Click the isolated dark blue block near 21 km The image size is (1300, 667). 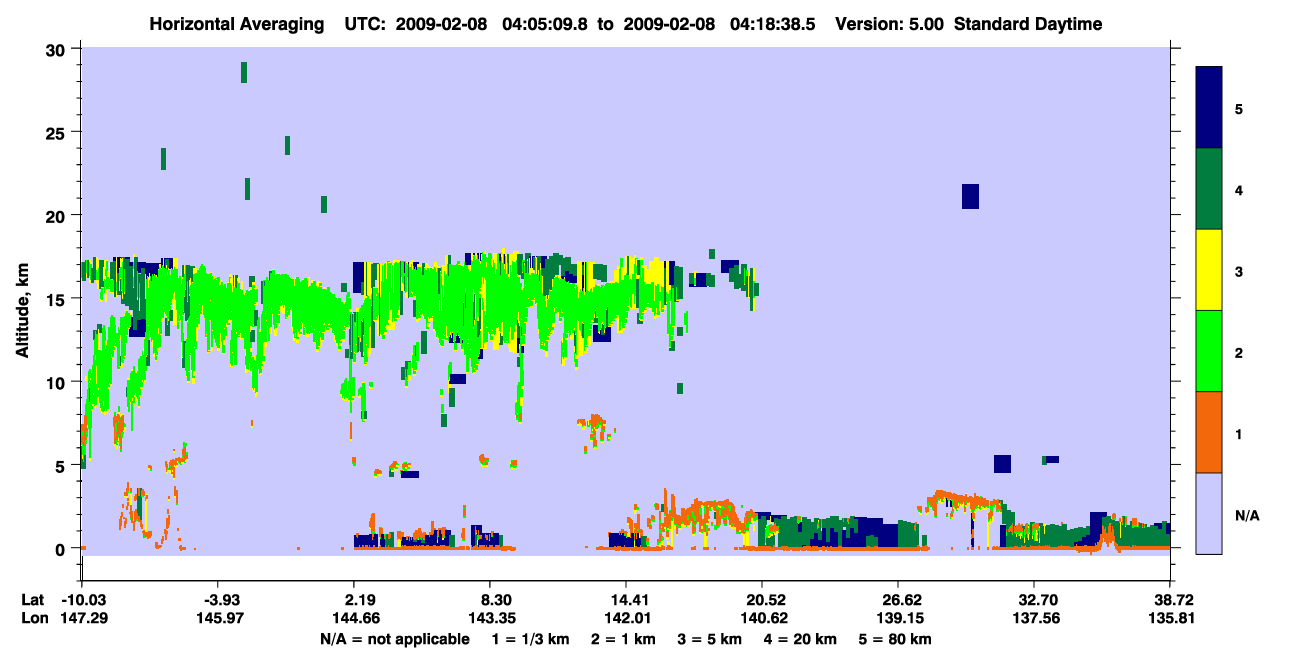(x=970, y=196)
